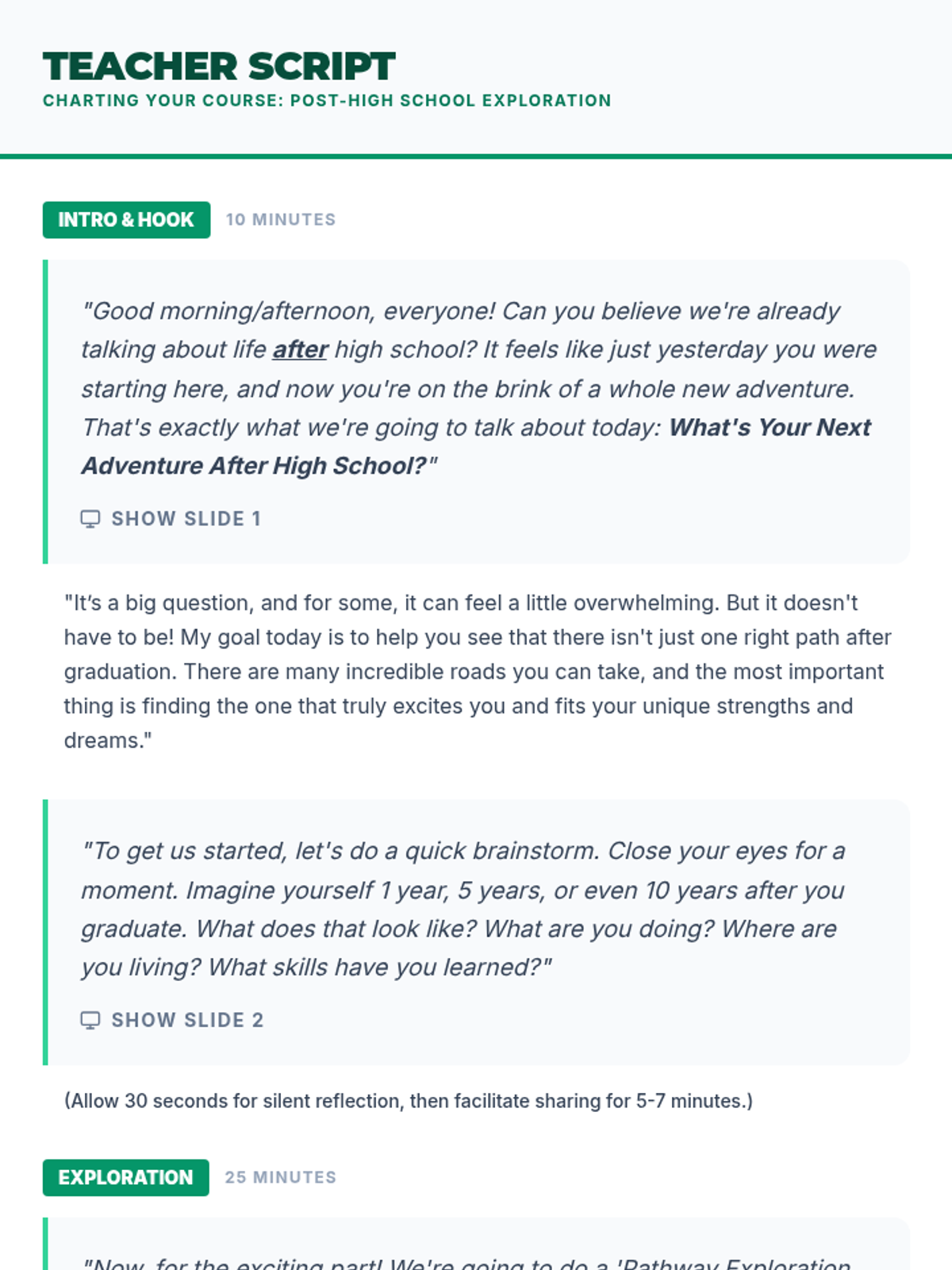Click the Show Slide 2 label text
The image size is (952, 1270).
click(x=187, y=1020)
